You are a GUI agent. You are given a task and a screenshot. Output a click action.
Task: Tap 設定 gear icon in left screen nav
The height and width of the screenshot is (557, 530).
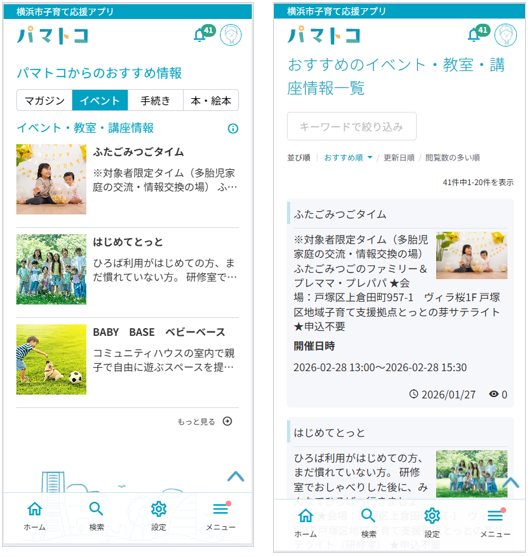(158, 509)
